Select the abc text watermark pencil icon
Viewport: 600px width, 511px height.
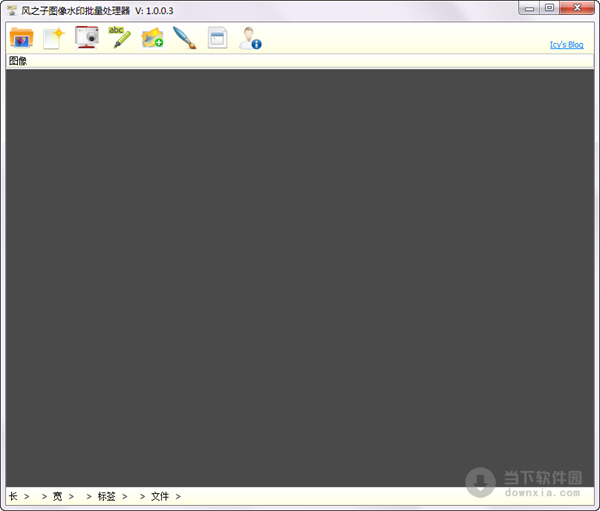pos(120,38)
